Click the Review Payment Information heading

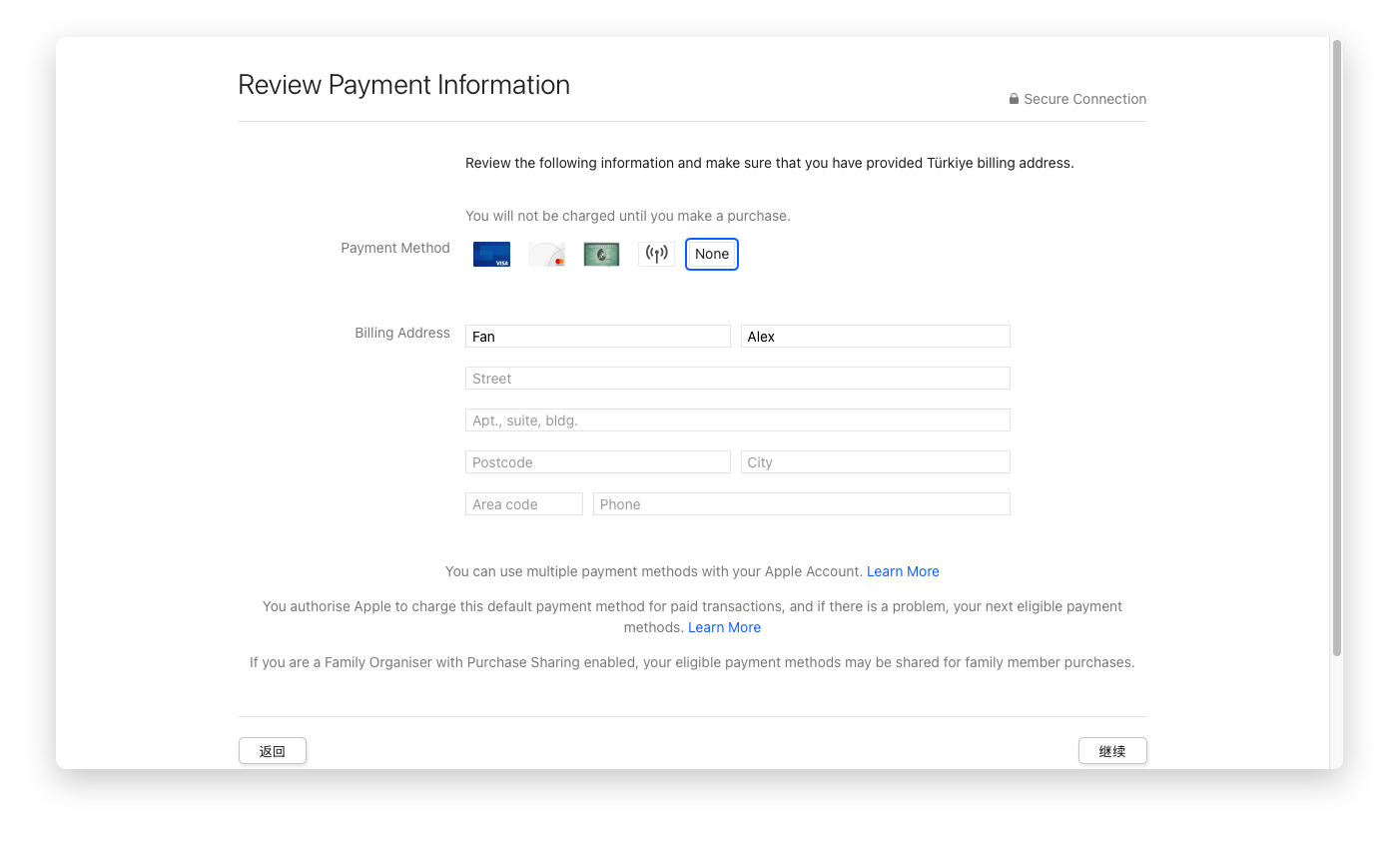(403, 85)
